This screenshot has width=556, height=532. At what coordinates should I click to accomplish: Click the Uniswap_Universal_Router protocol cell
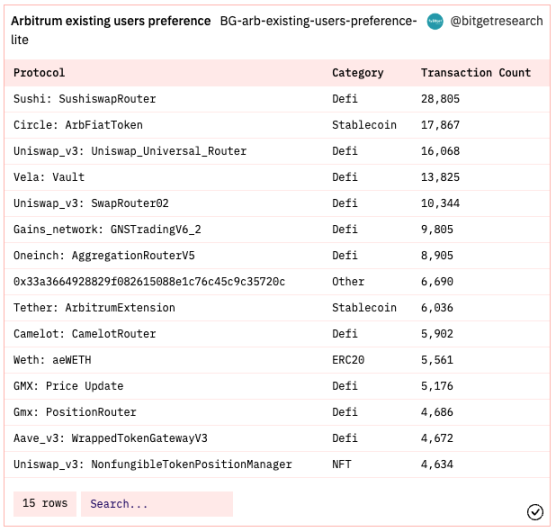(x=130, y=151)
